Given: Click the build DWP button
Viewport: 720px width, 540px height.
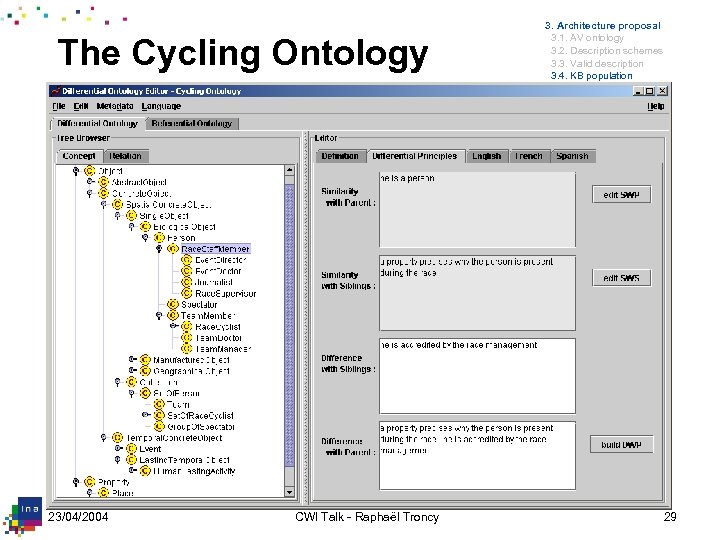Looking at the screenshot, I should 621,444.
